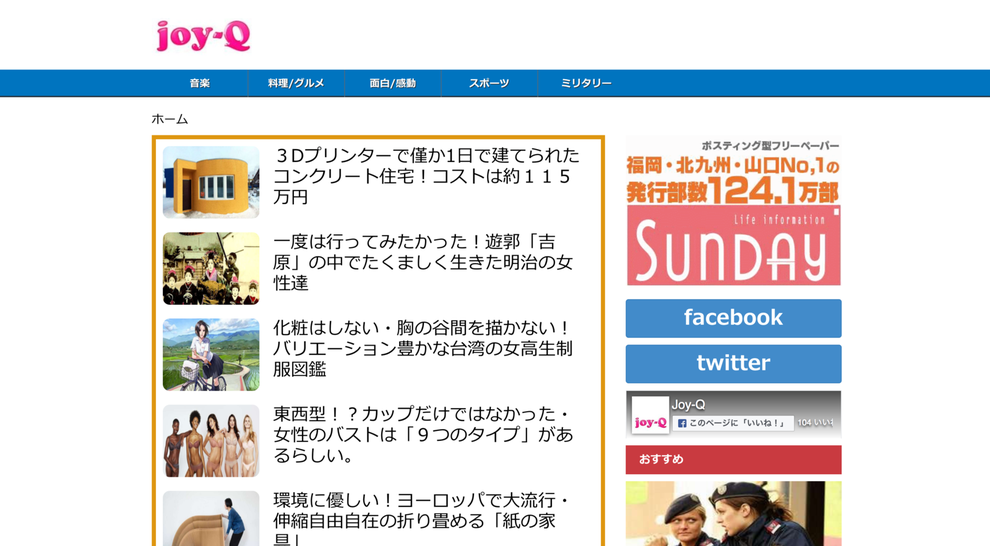
Task: Open the ミリタリー category tab
Action: coord(586,83)
